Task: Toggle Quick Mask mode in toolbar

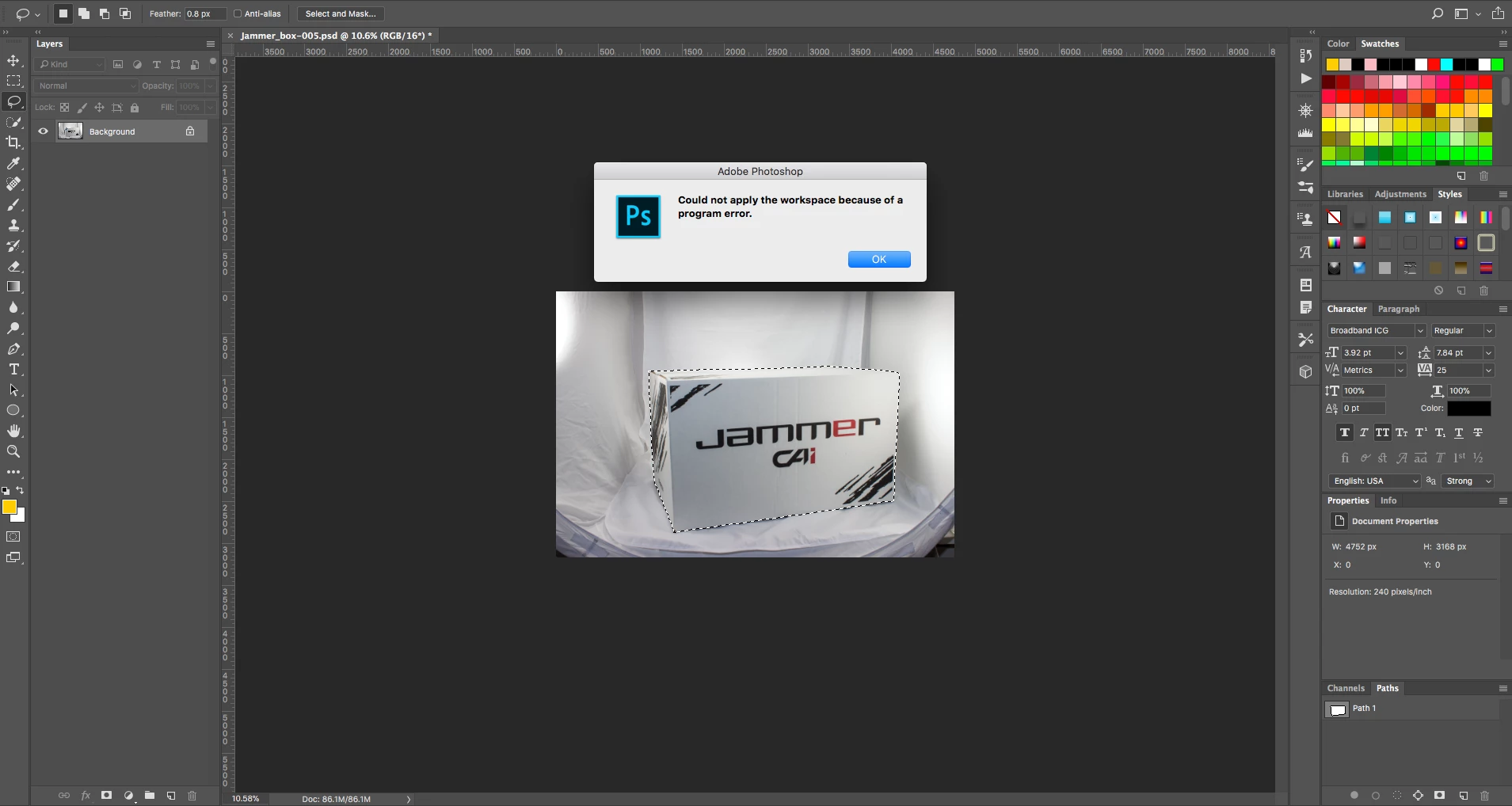Action: click(x=13, y=537)
